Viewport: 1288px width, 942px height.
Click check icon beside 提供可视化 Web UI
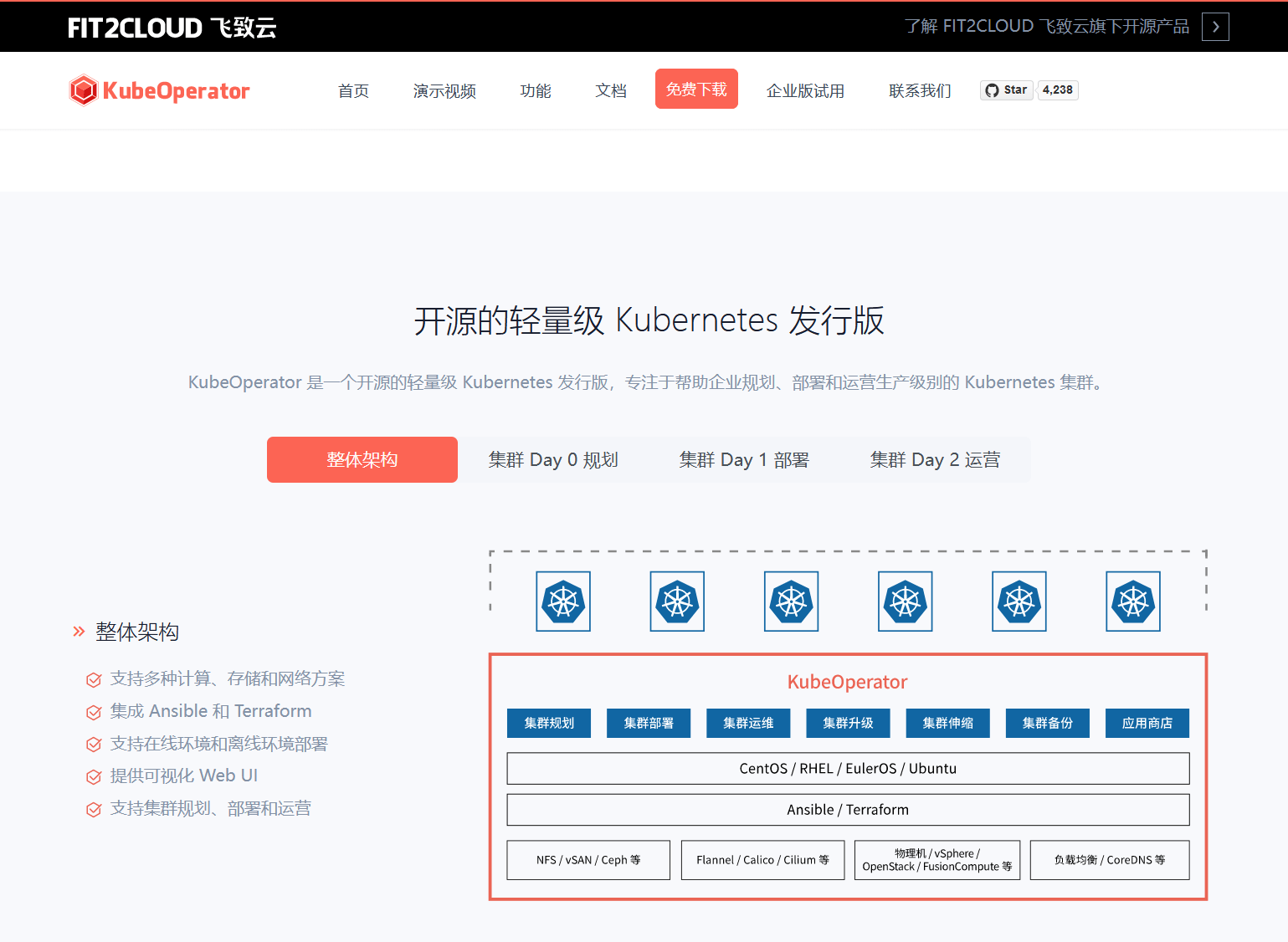(x=94, y=776)
